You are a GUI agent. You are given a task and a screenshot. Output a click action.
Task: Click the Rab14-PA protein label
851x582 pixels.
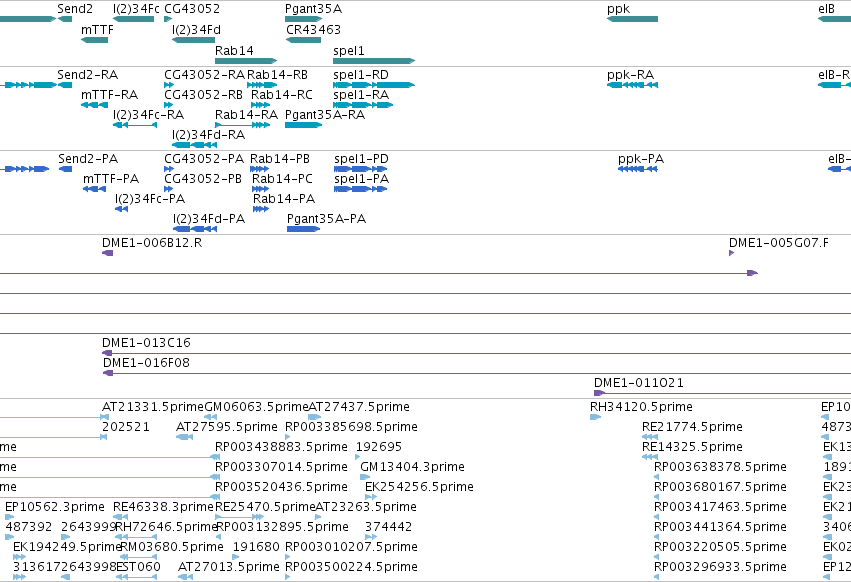coord(284,199)
